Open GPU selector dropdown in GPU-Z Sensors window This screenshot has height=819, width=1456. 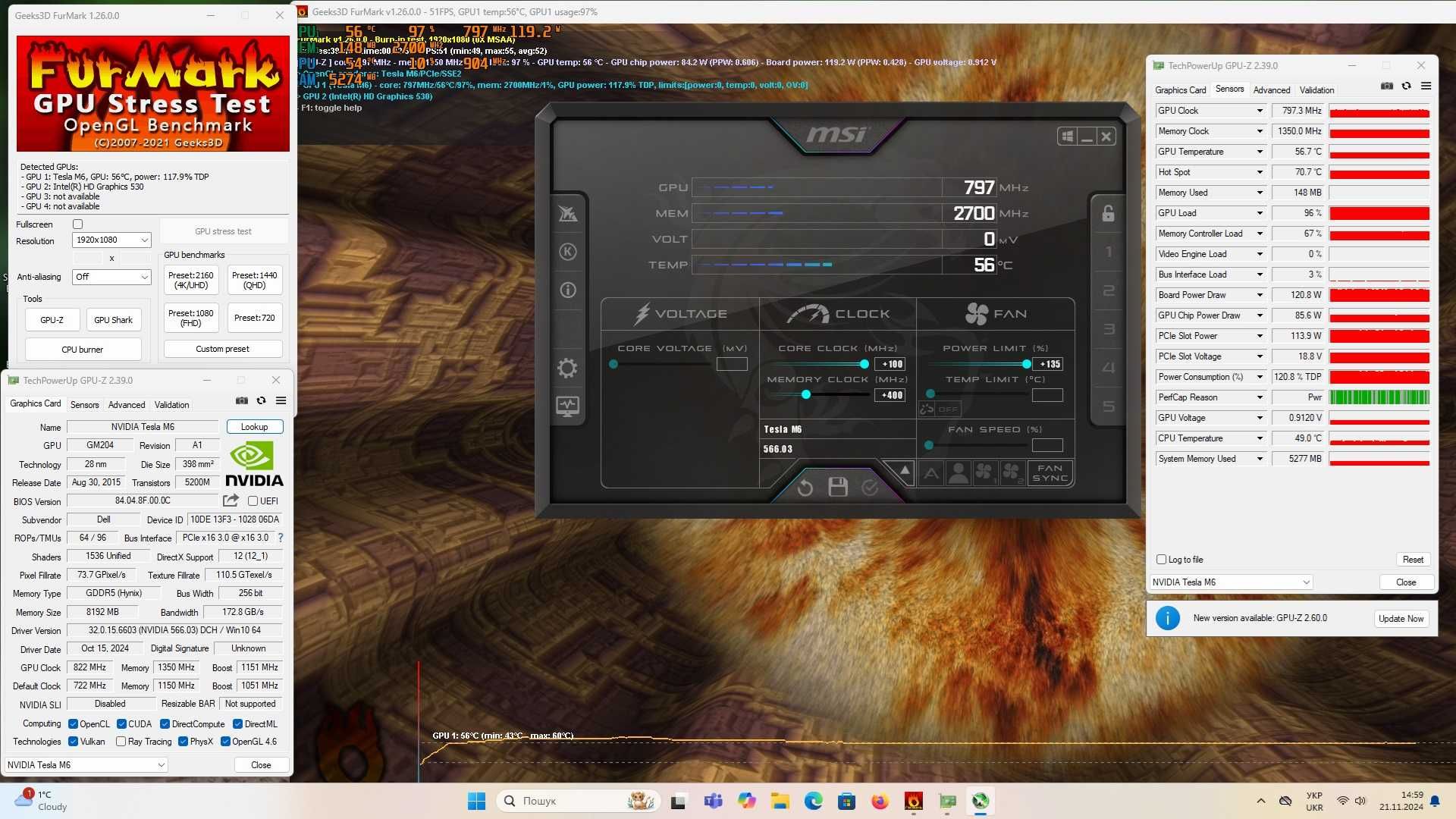point(1231,582)
